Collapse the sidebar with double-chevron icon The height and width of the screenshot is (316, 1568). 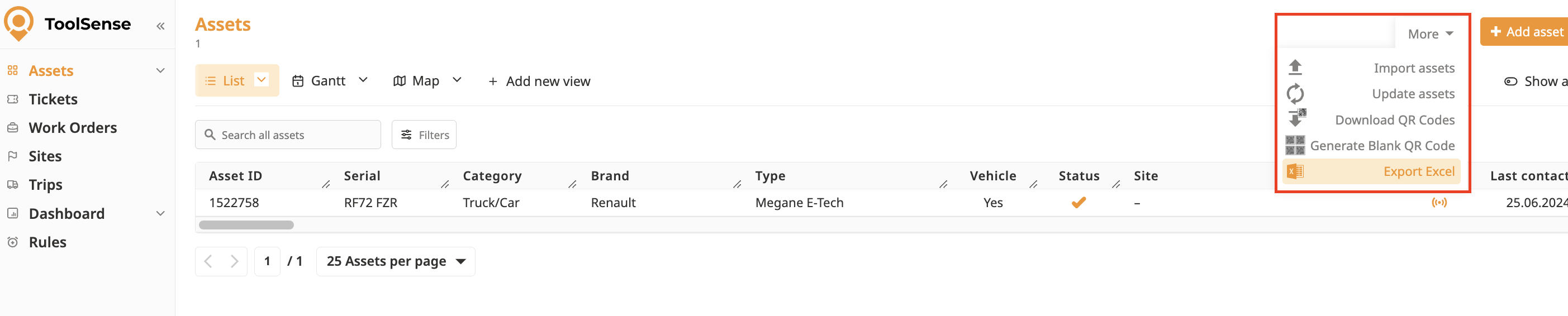(x=161, y=26)
